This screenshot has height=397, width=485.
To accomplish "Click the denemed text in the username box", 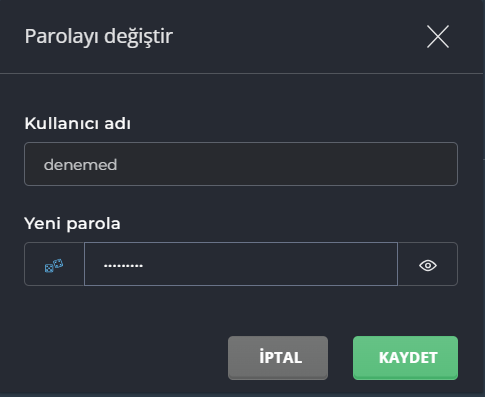I will point(80,165).
